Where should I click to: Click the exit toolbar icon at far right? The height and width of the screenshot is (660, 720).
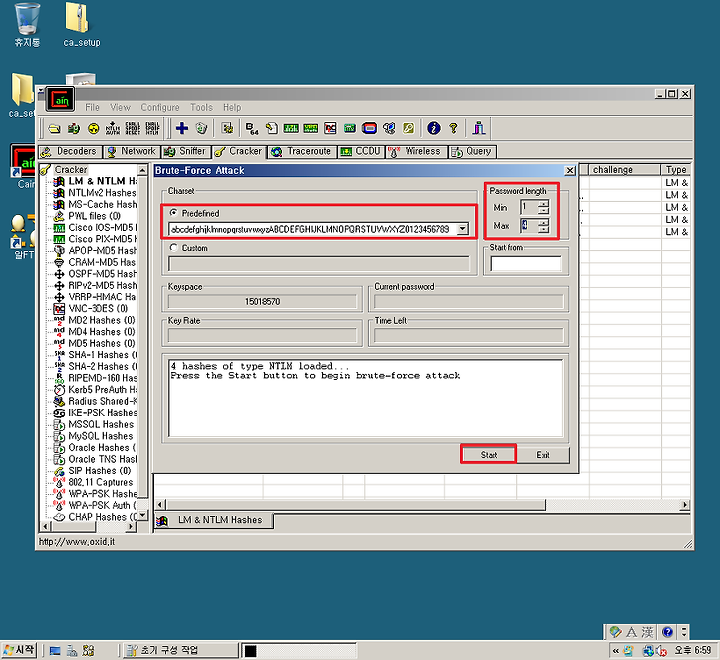point(479,128)
